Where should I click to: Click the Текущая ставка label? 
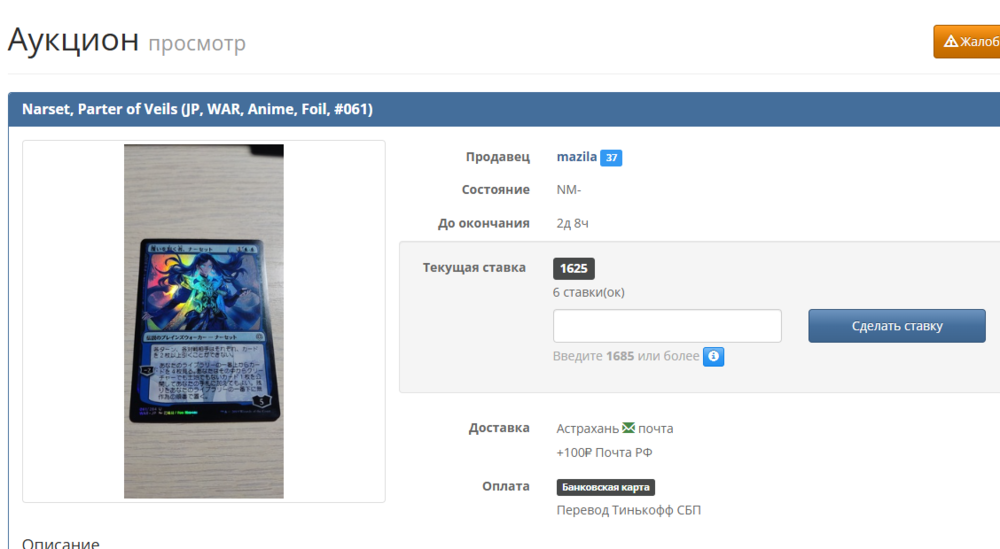click(474, 268)
